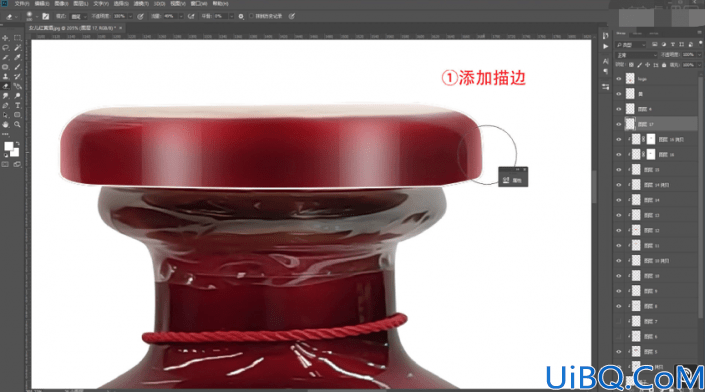The width and height of the screenshot is (705, 392).
Task: Hide layer 图层 15
Action: (619, 170)
